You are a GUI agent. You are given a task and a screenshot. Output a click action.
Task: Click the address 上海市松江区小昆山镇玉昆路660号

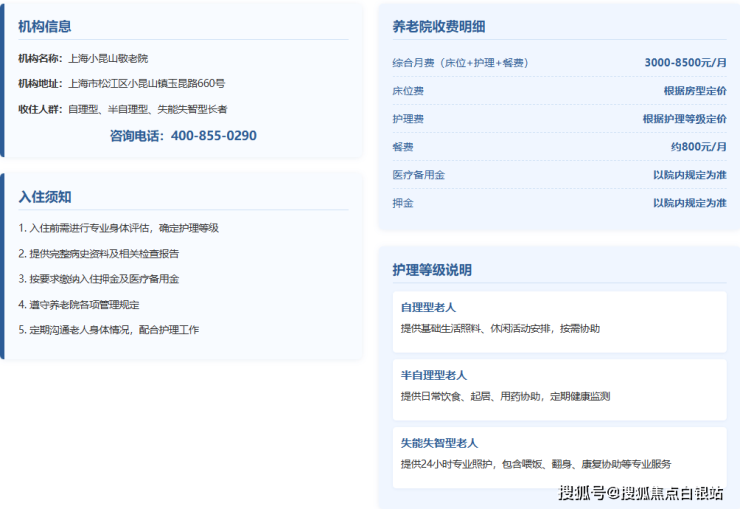click(147, 83)
